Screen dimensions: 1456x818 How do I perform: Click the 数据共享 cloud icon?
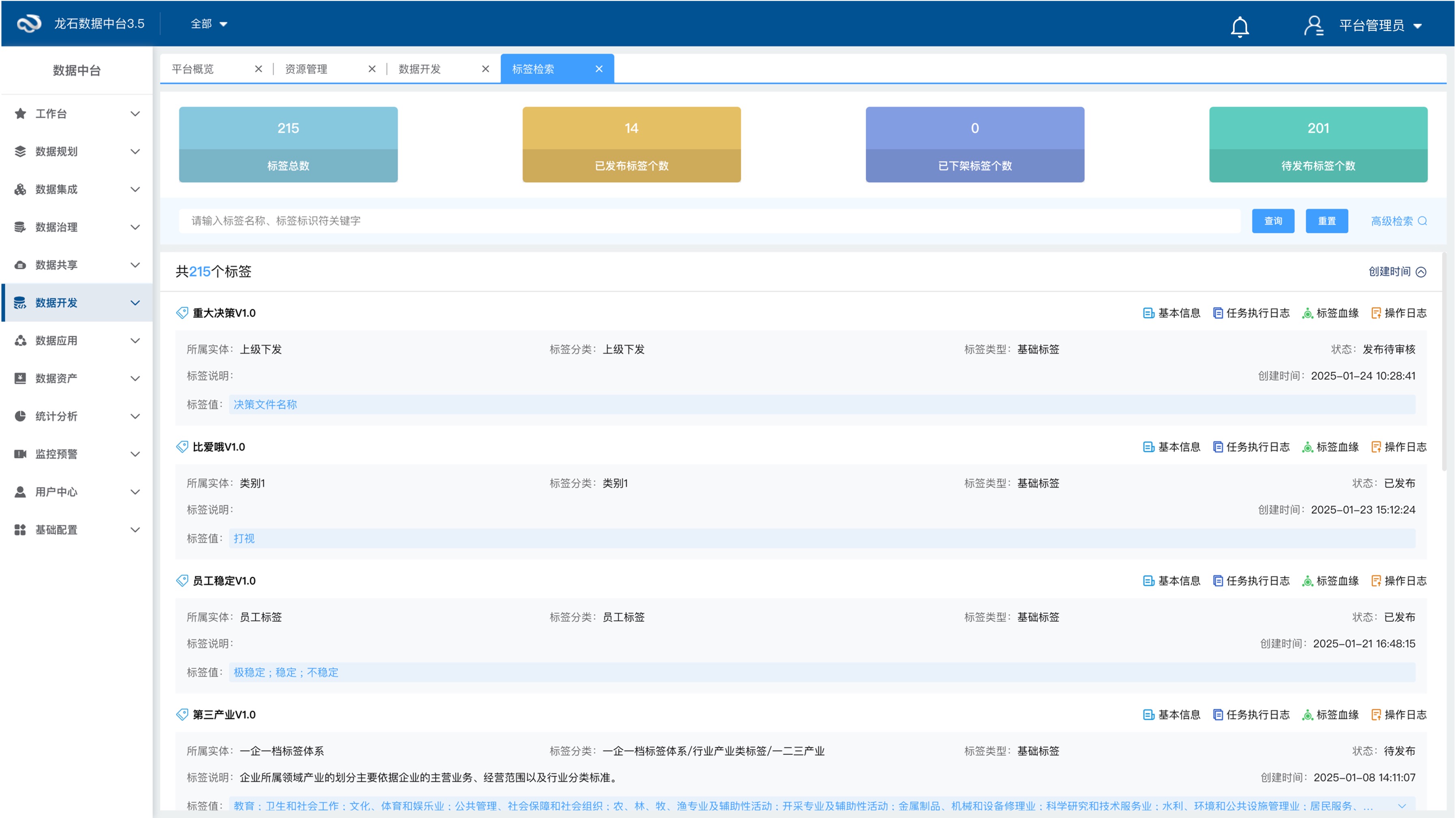tap(20, 265)
